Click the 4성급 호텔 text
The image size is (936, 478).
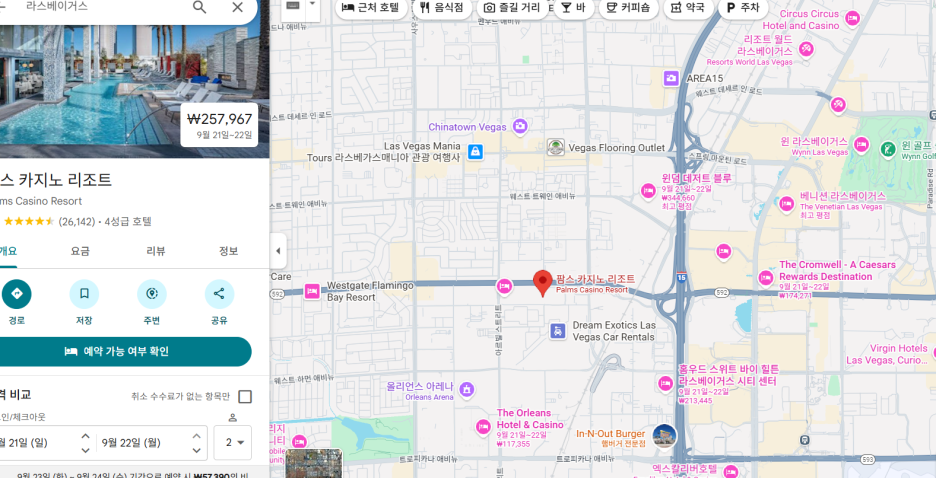[127, 221]
